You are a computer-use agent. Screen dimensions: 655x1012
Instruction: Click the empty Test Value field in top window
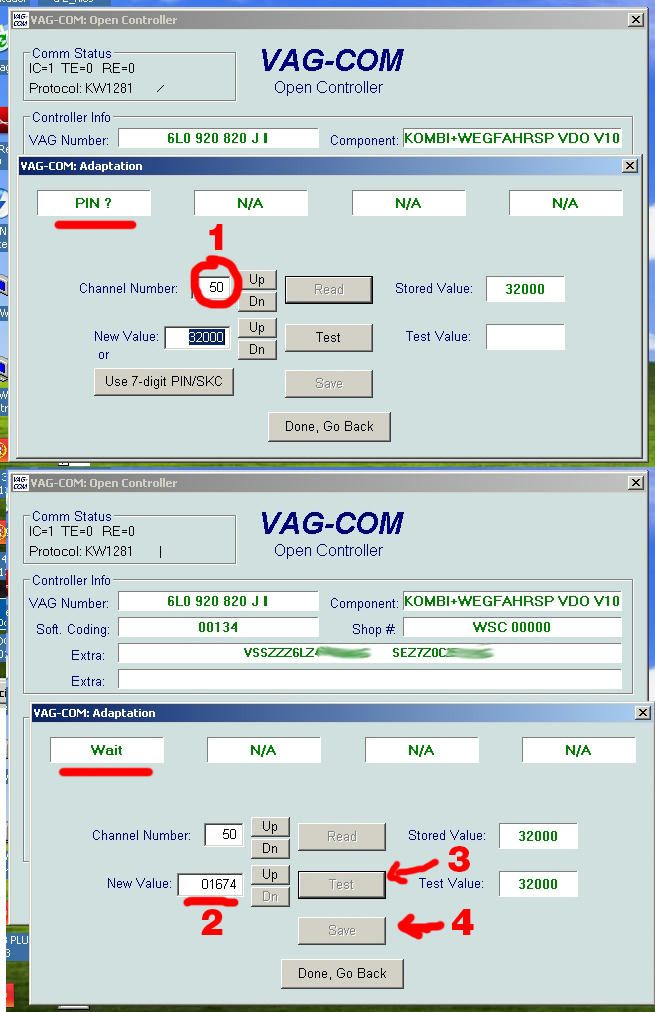pyautogui.click(x=525, y=337)
